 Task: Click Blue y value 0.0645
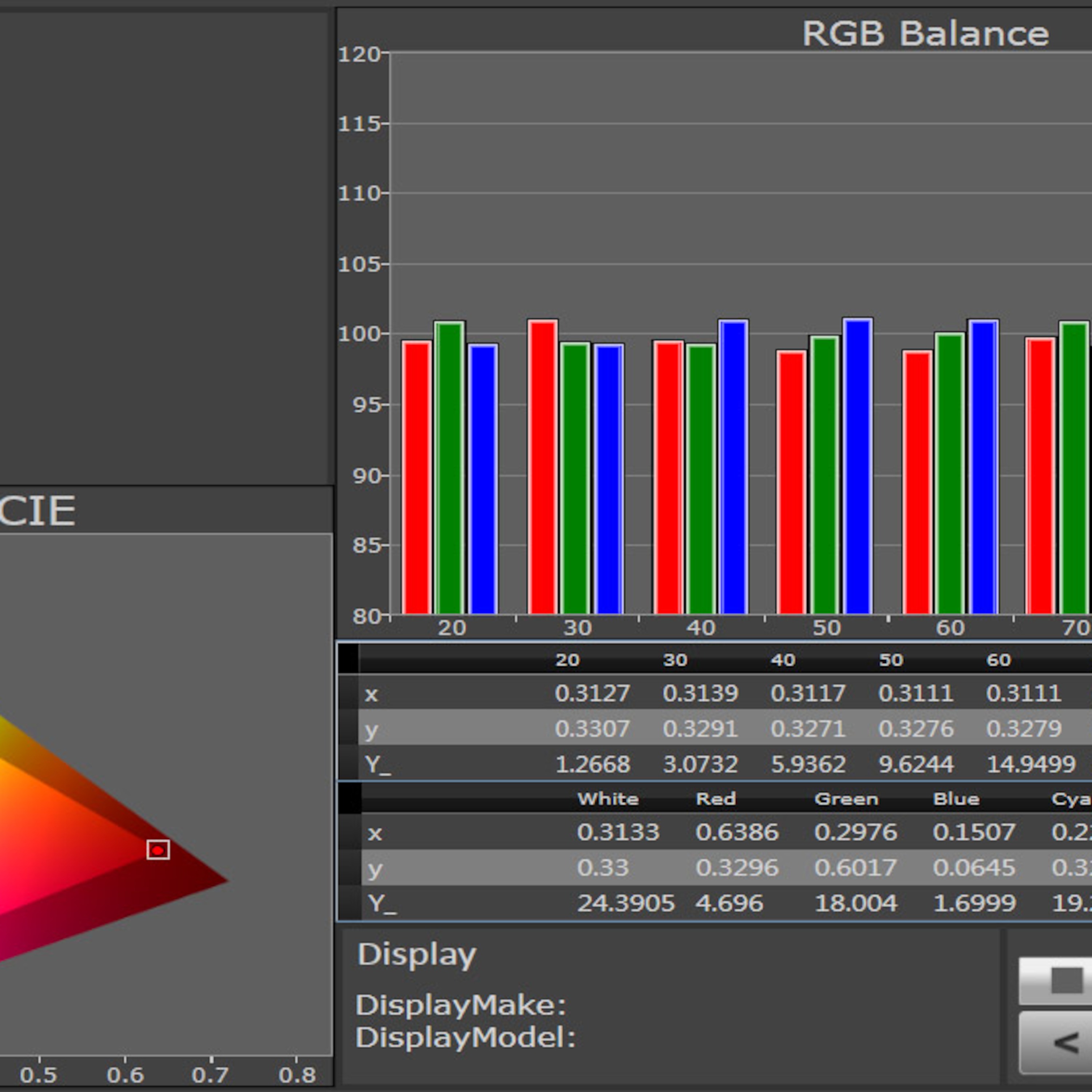pyautogui.click(x=974, y=868)
